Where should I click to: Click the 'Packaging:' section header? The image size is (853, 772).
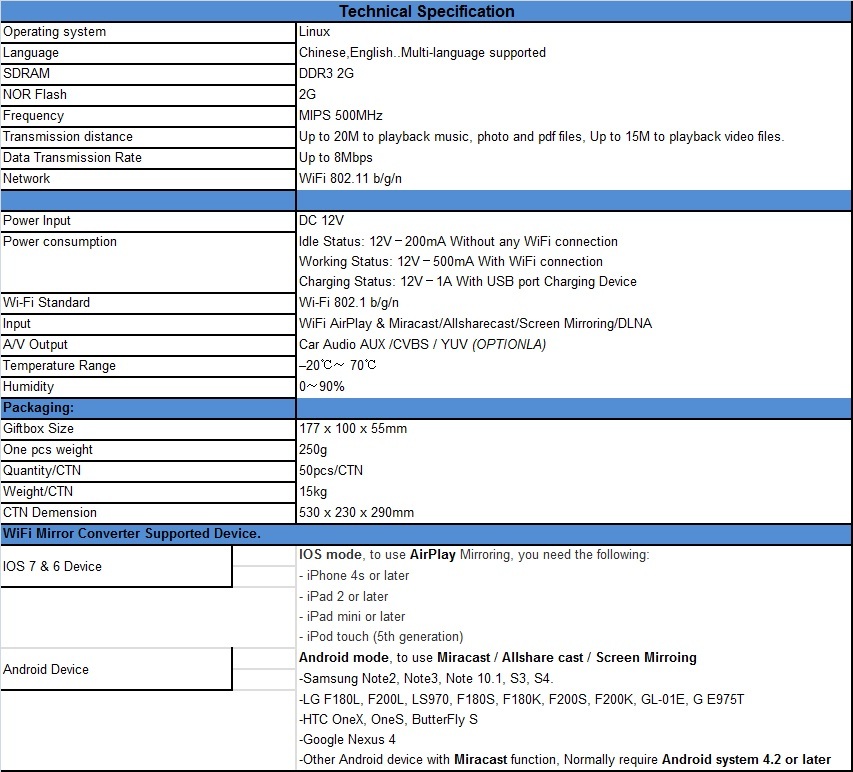pyautogui.click(x=39, y=407)
